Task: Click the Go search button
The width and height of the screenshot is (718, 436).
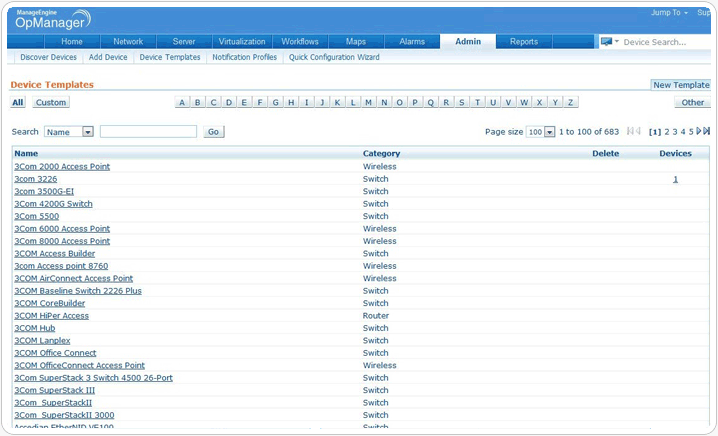Action: pos(213,132)
